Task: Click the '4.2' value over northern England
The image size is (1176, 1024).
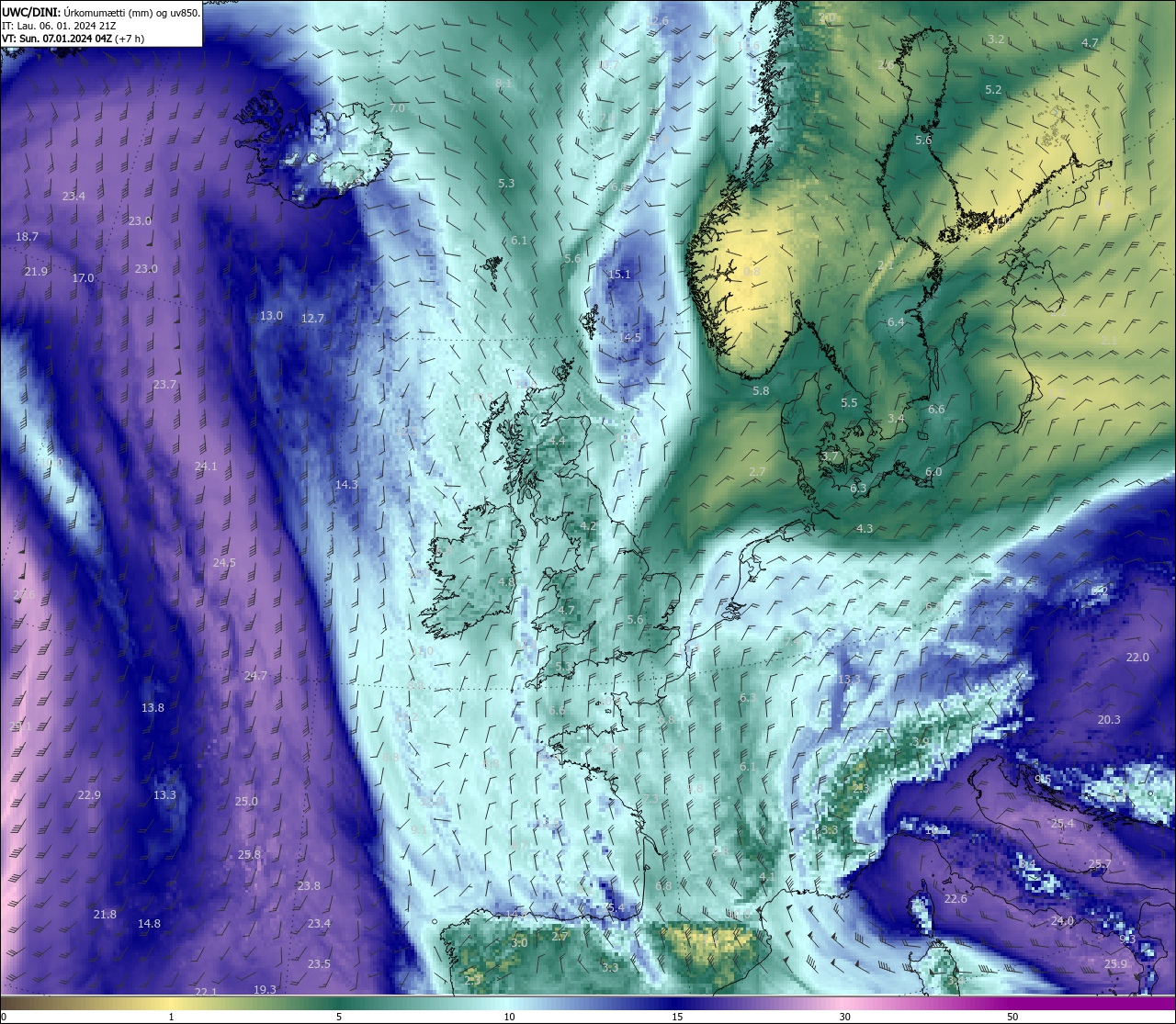Action: [589, 526]
